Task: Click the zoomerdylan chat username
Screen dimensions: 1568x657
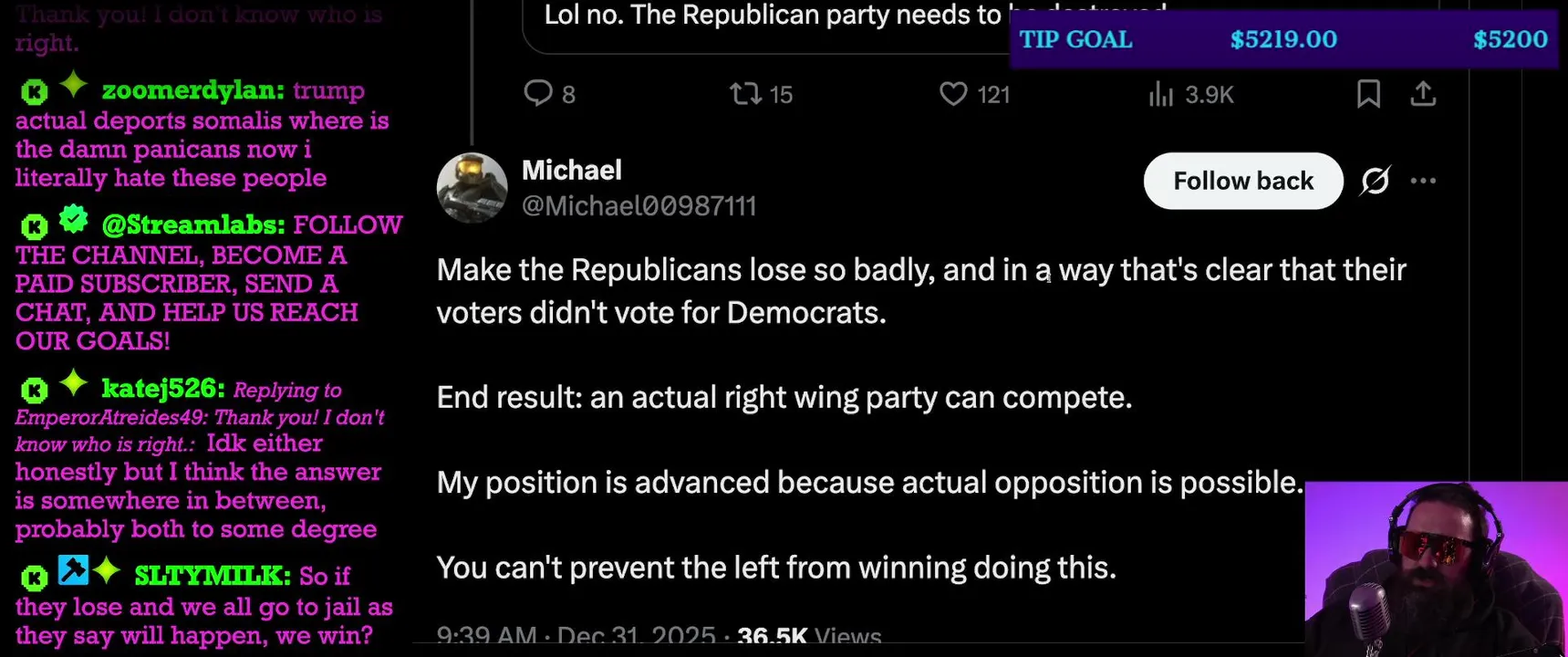Action: [x=192, y=90]
